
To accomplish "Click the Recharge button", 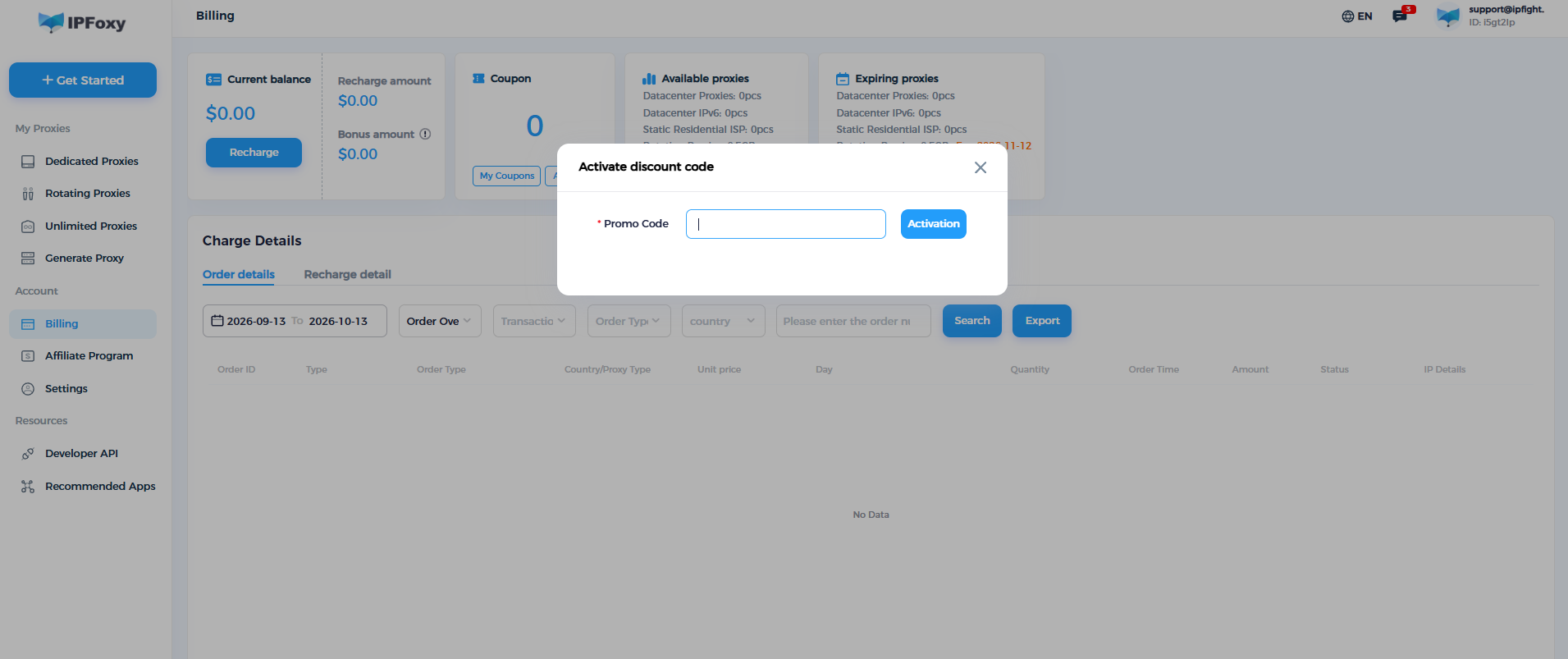I will (254, 153).
